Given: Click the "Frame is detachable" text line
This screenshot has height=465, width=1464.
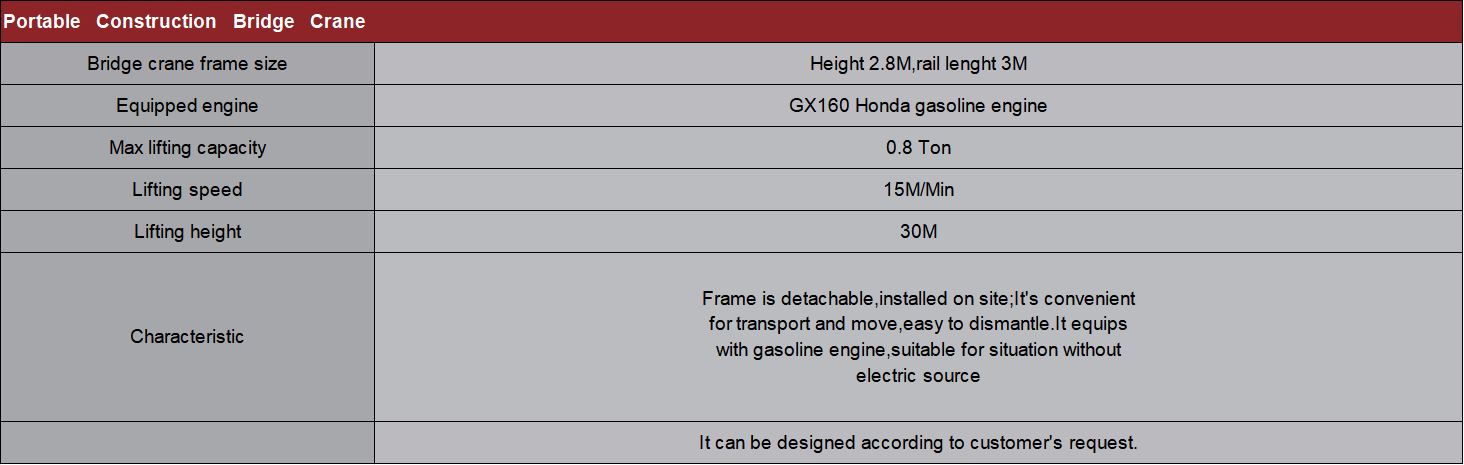Looking at the screenshot, I should click(918, 299).
